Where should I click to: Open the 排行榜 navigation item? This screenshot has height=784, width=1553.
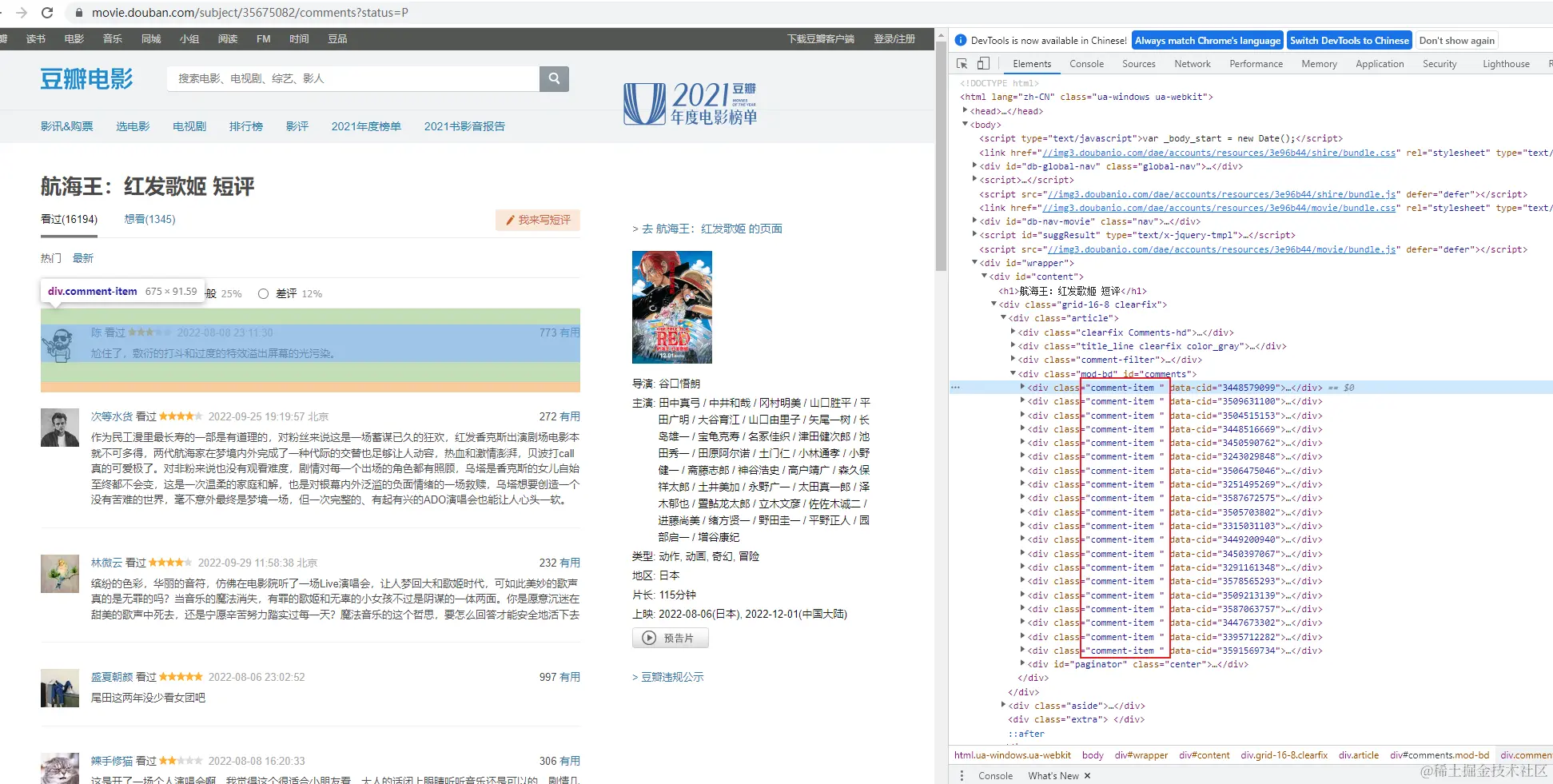245,126
